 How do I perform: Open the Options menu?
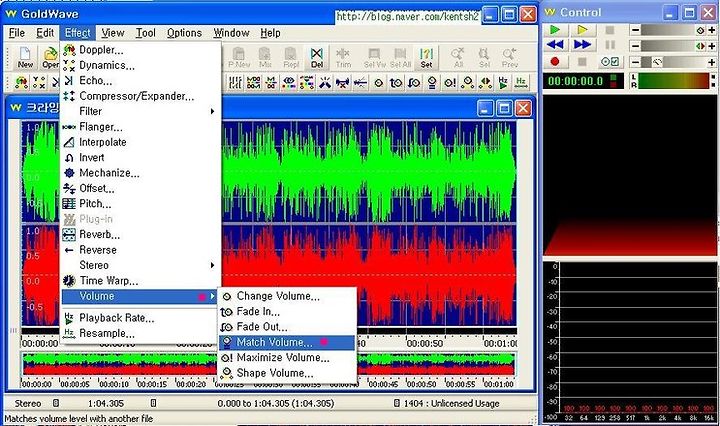(x=184, y=33)
